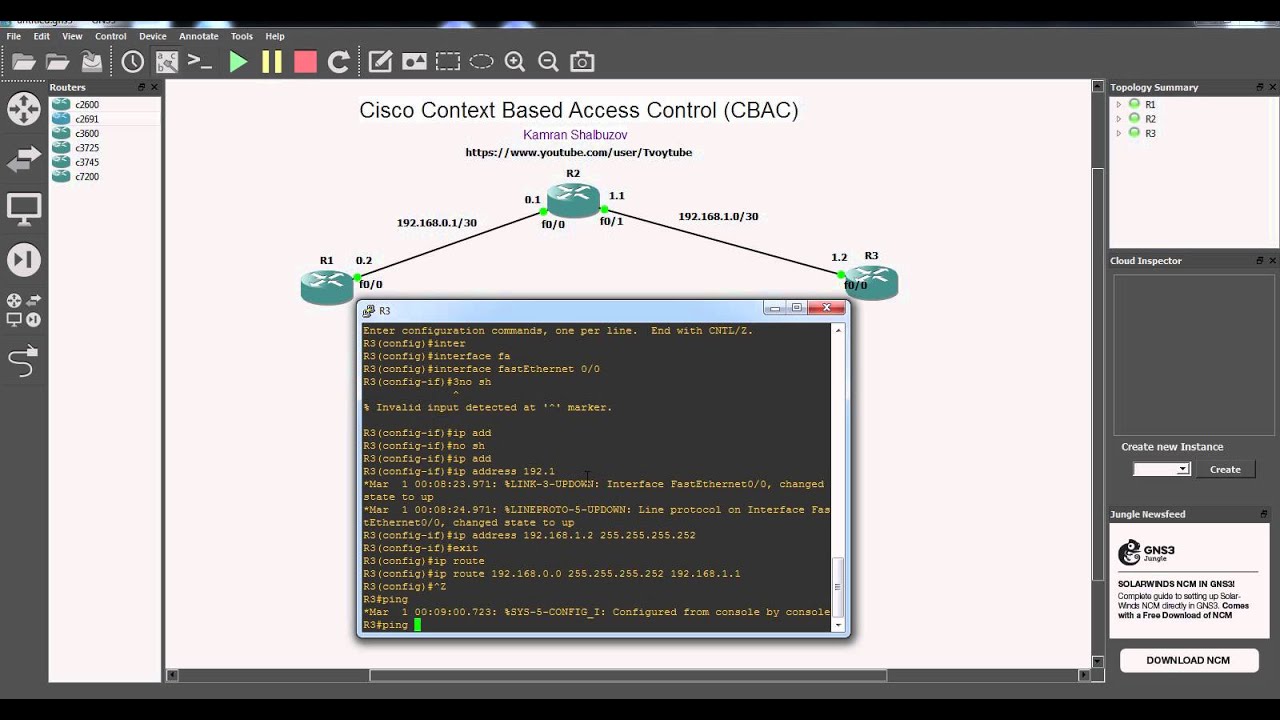Maximize the R3 console window
This screenshot has width=1280, height=720.
tap(797, 308)
